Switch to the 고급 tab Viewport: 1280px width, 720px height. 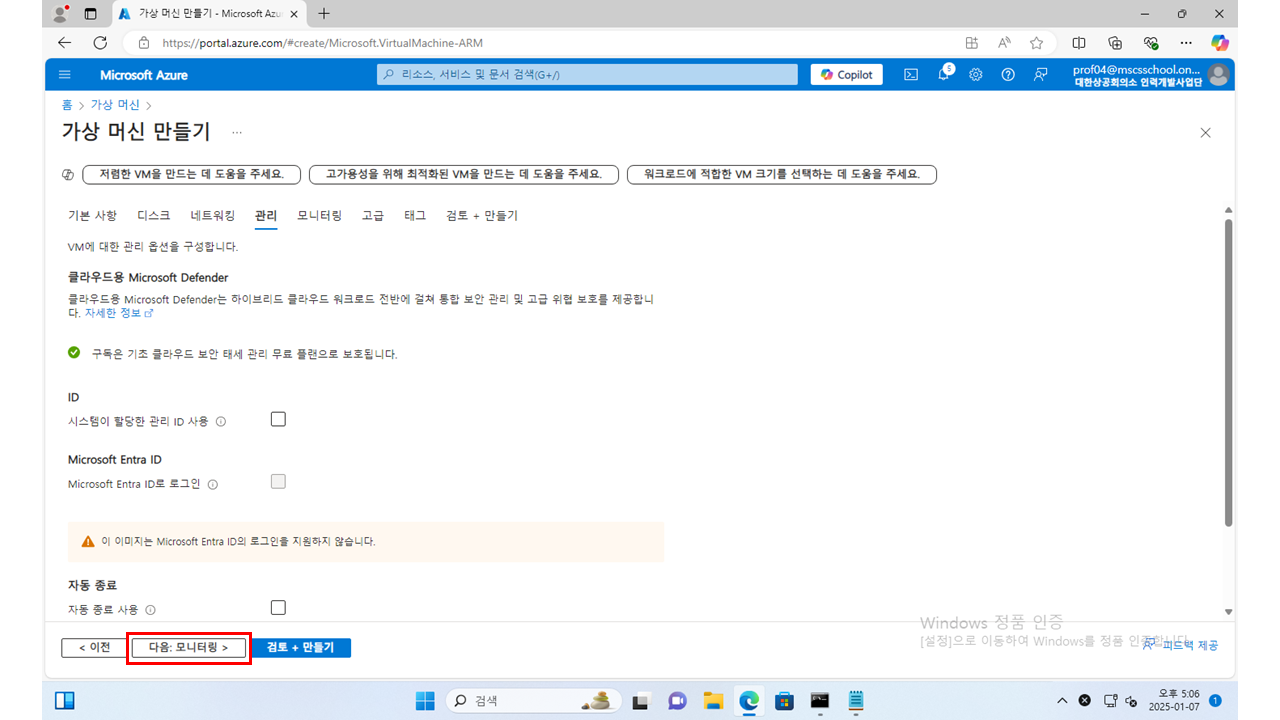[x=373, y=216]
